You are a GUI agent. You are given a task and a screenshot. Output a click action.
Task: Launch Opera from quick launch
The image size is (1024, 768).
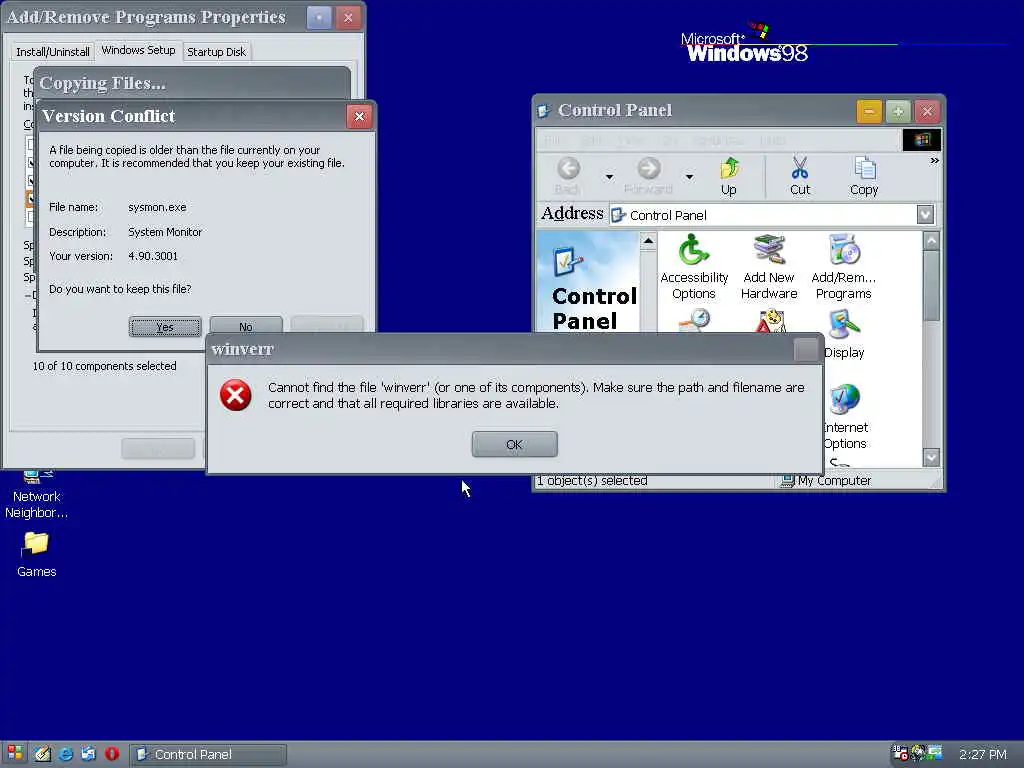click(112, 754)
